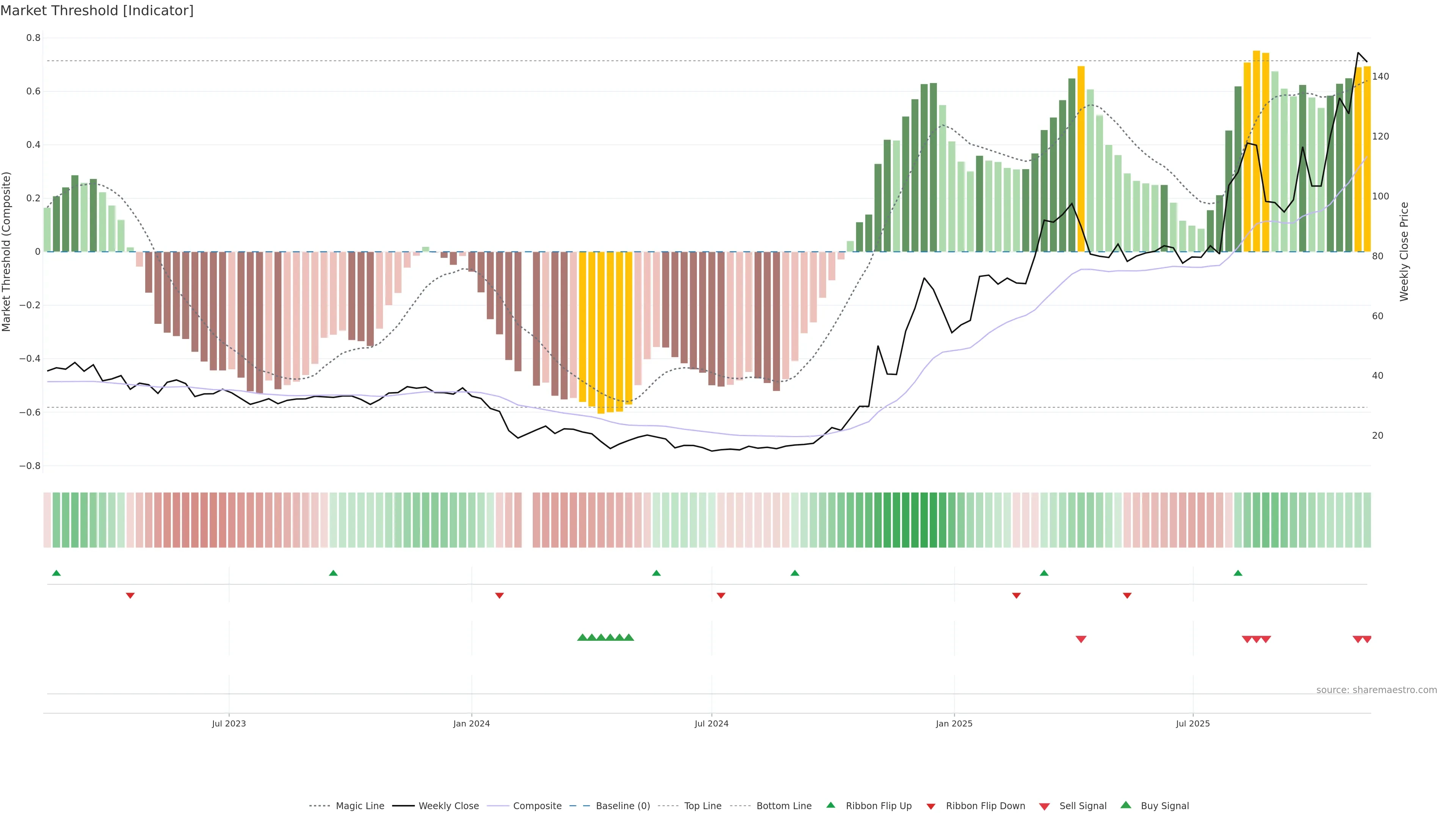
Task: Click leftmost green Ribbon Flip Up marker
Action: click(56, 573)
